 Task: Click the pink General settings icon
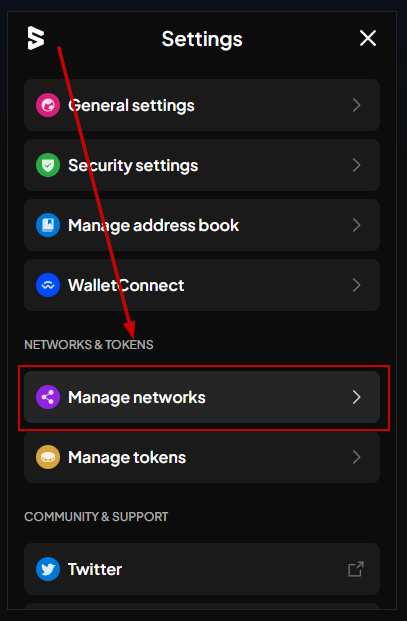(48, 105)
